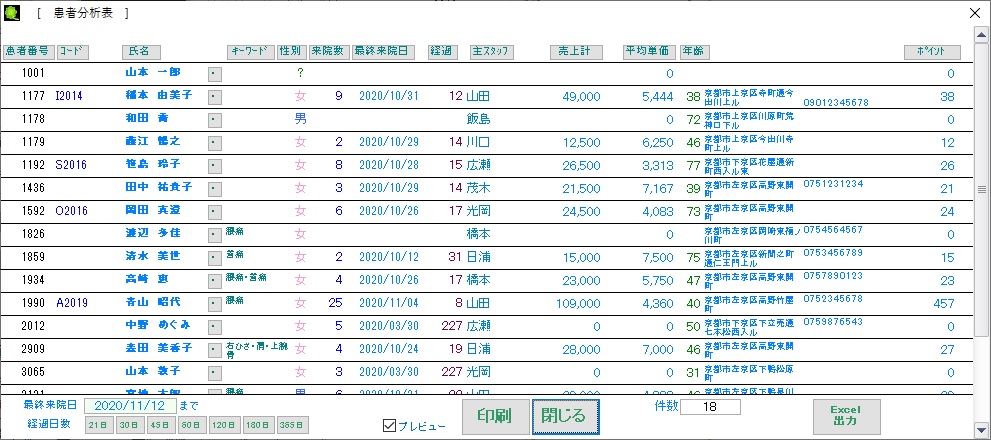Filter by 30日 elapsed days
The width and height of the screenshot is (991, 440).
[131, 425]
